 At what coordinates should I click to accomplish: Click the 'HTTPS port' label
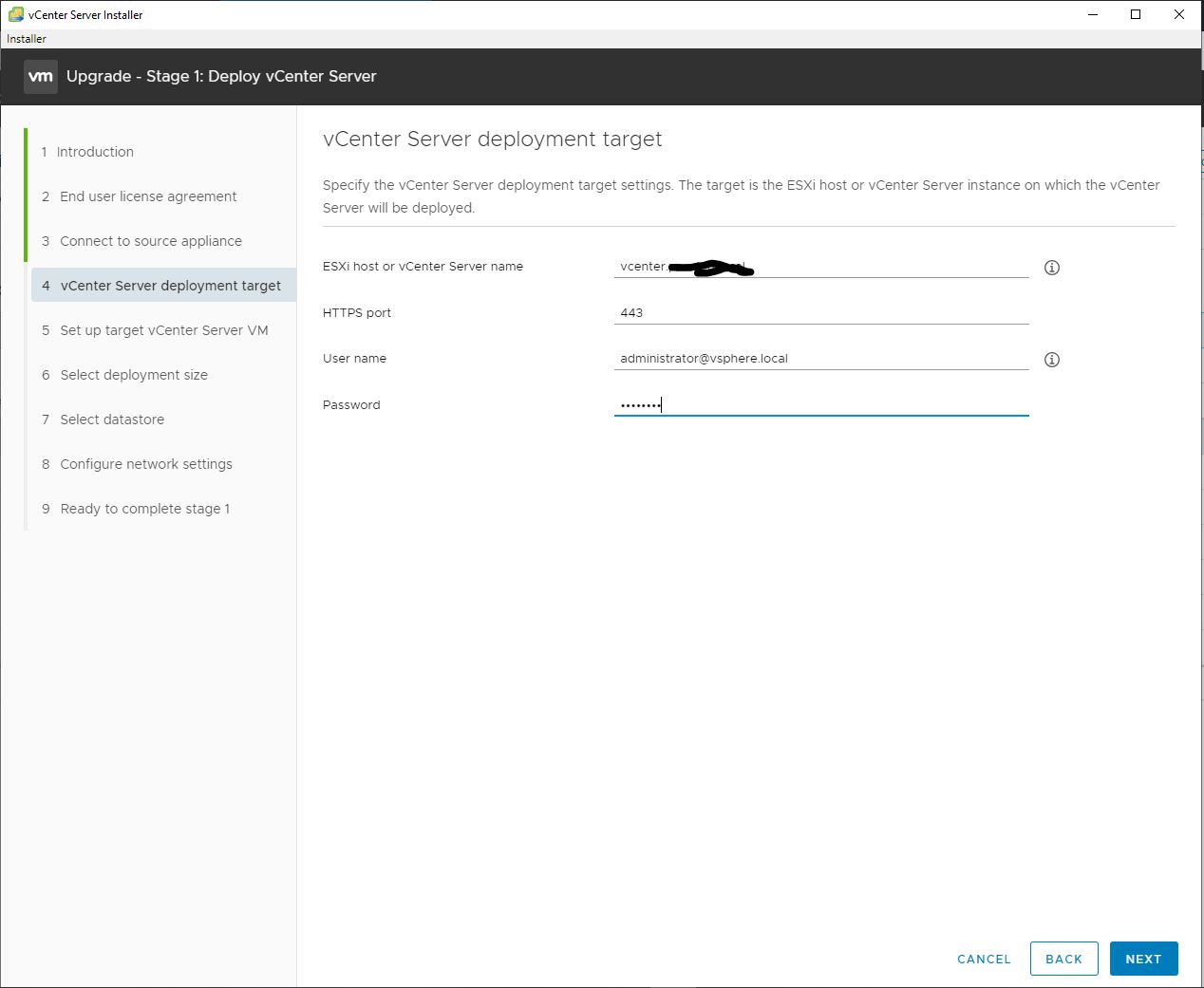click(x=357, y=312)
